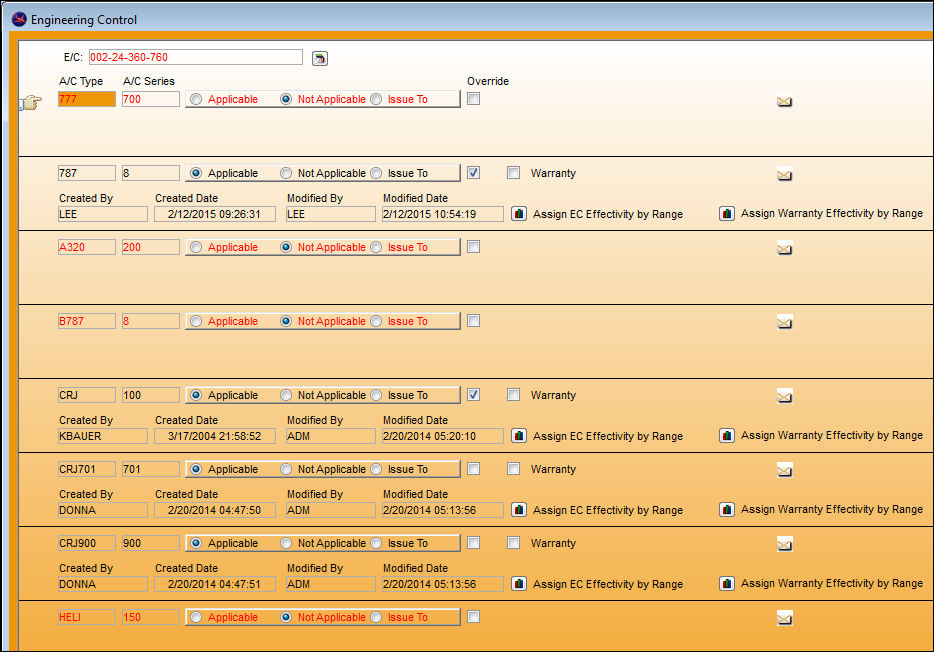
Task: Open the envelope icon on the 777 row
Action: [x=784, y=101]
